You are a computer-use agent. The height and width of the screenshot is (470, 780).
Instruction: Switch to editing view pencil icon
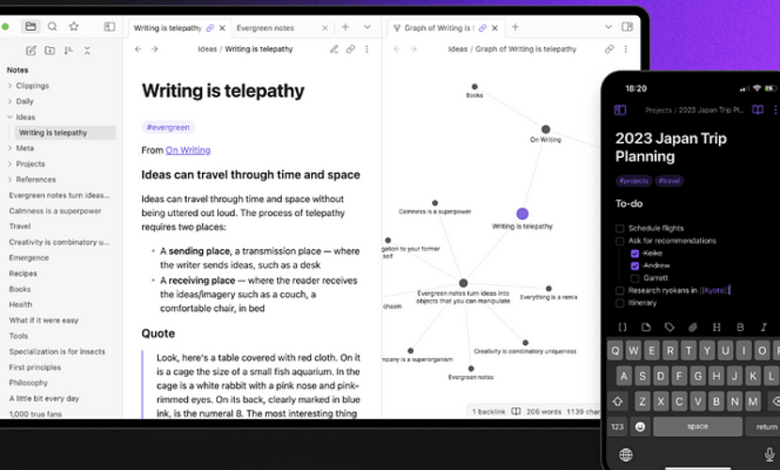(x=334, y=49)
